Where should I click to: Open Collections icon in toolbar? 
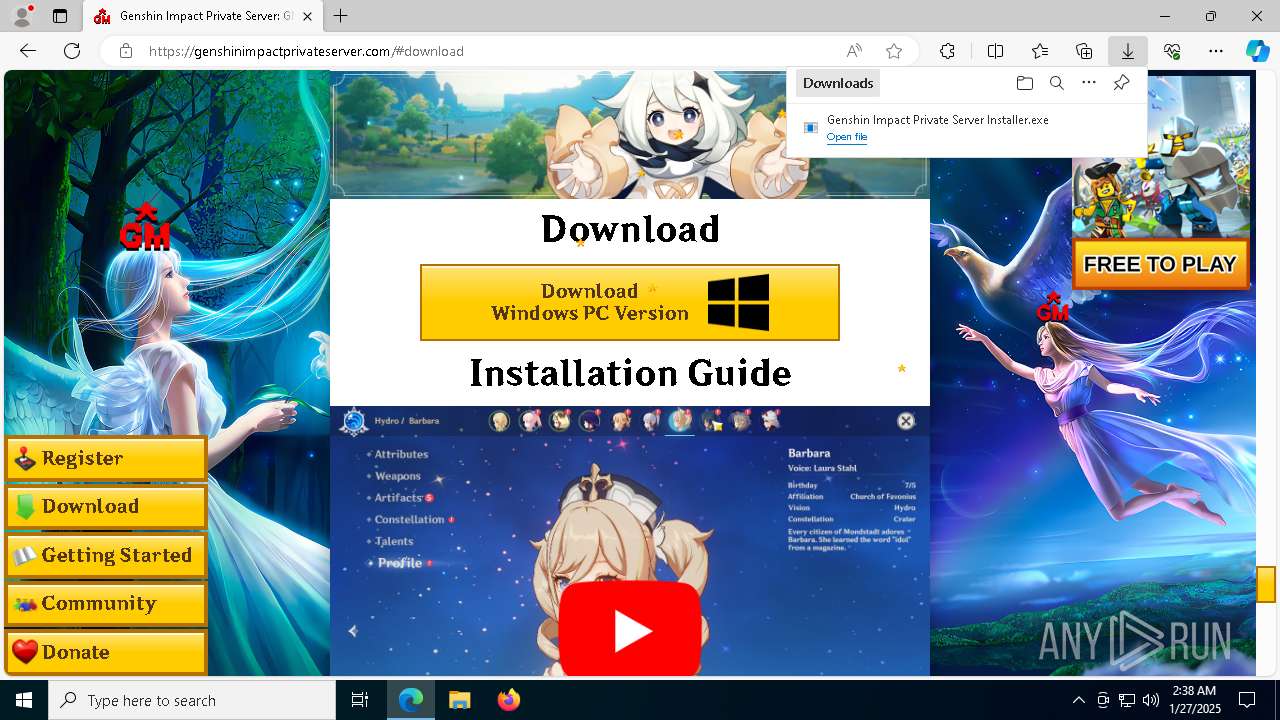1084,51
